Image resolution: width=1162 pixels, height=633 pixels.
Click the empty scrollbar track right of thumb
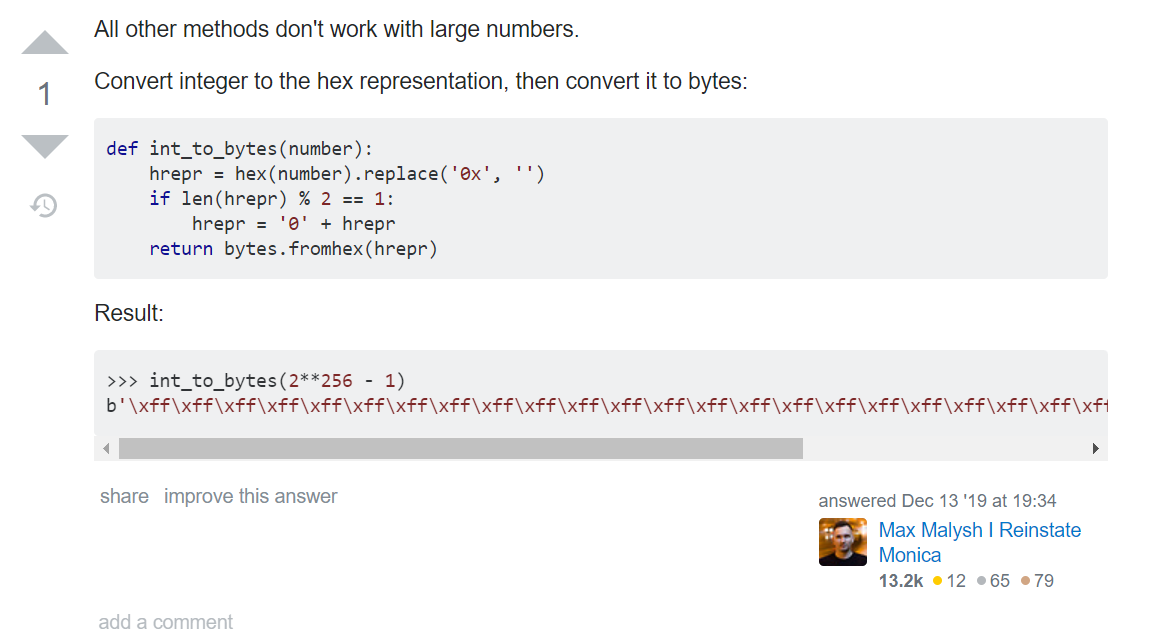(945, 449)
